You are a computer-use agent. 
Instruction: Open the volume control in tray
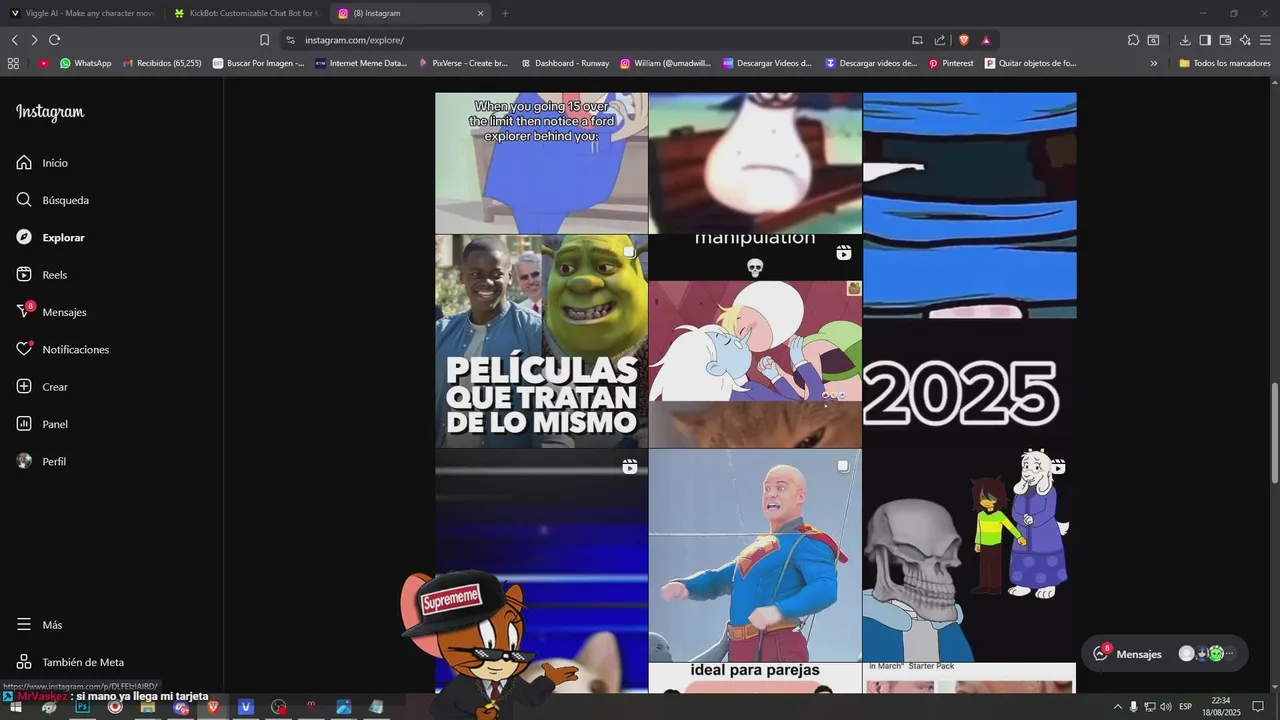coord(1165,707)
